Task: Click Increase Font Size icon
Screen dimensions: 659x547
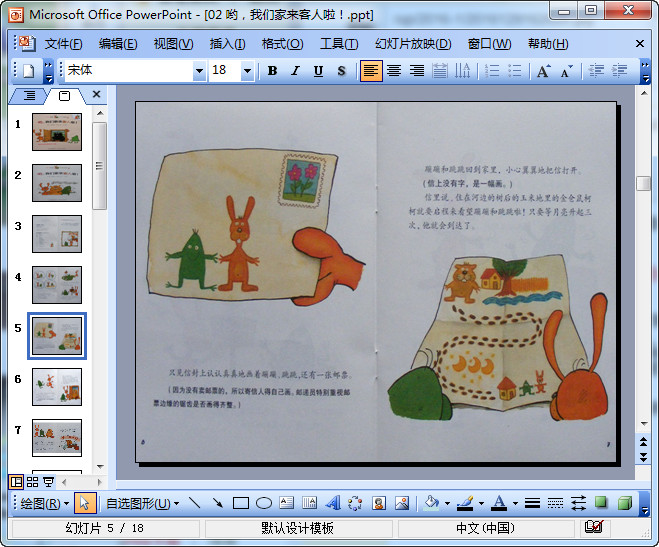Action: tap(543, 71)
